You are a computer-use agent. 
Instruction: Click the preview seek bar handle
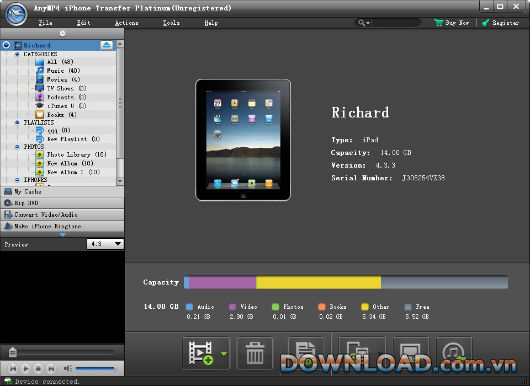[13, 352]
